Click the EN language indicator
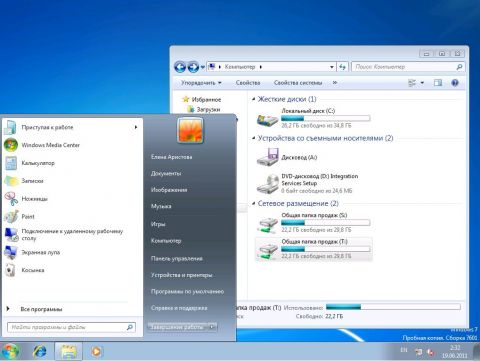 click(404, 350)
